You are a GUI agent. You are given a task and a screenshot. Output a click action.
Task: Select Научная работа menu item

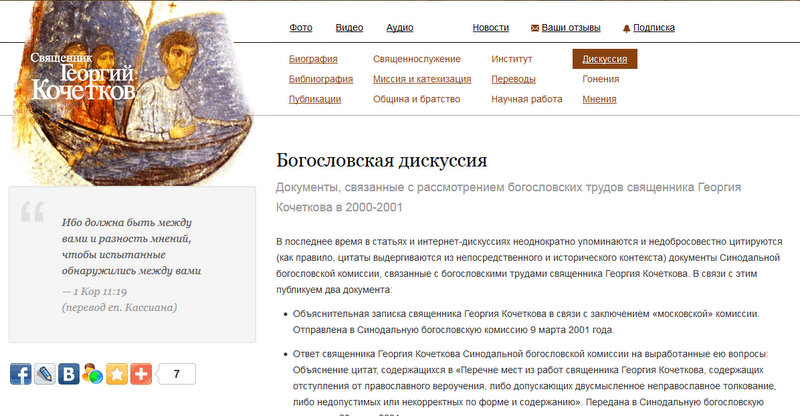click(x=527, y=99)
